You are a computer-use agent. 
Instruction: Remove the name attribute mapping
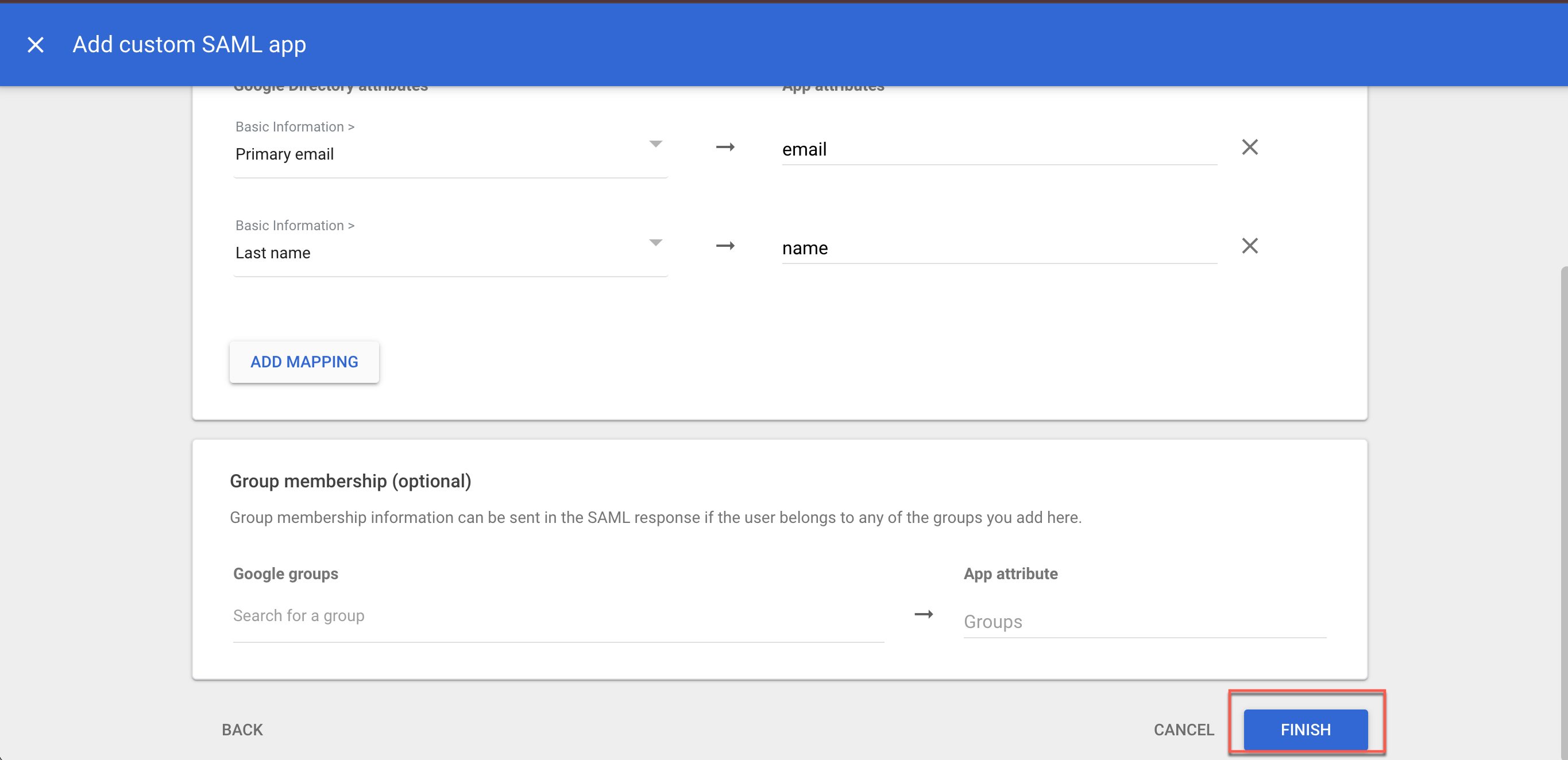coord(1249,246)
